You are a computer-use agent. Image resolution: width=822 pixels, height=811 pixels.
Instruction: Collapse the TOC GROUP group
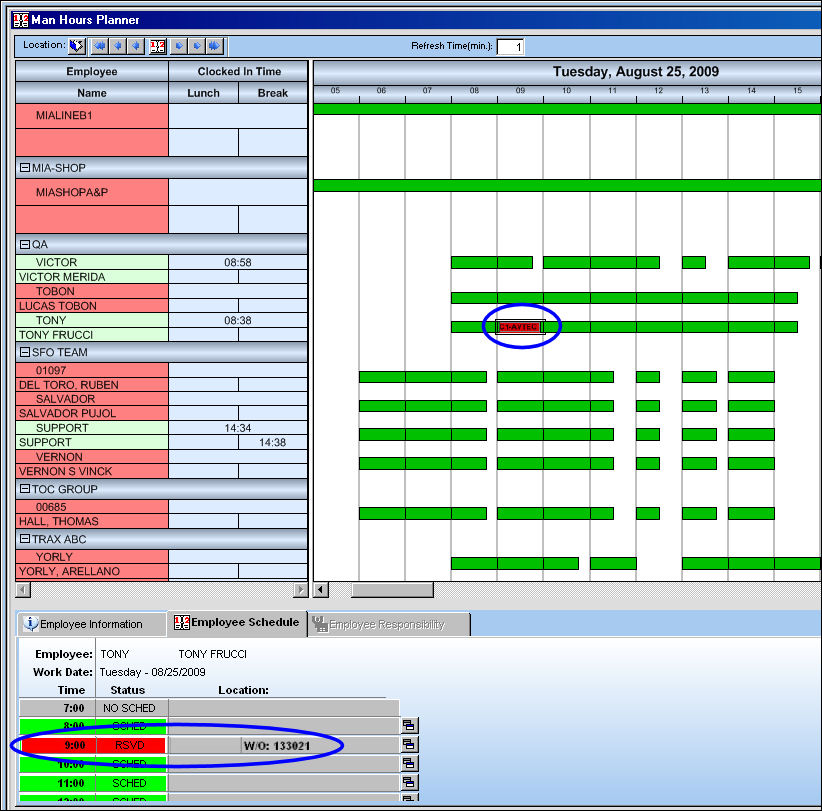coord(25,489)
